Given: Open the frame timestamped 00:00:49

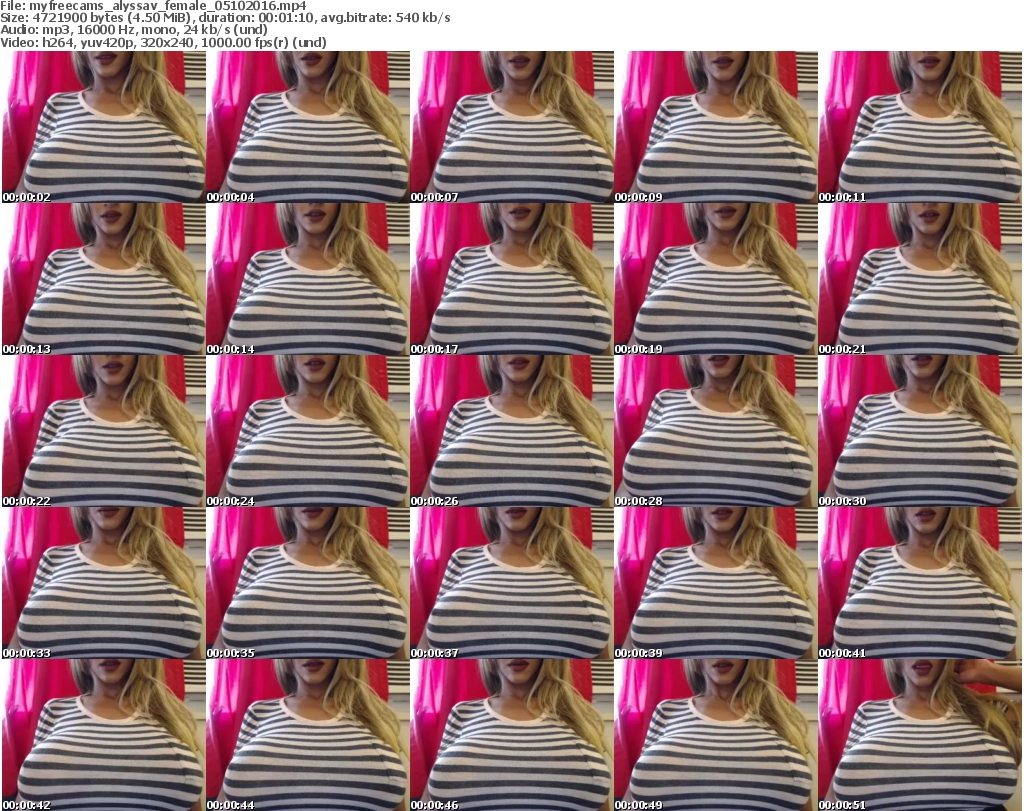Looking at the screenshot, I should (x=716, y=735).
